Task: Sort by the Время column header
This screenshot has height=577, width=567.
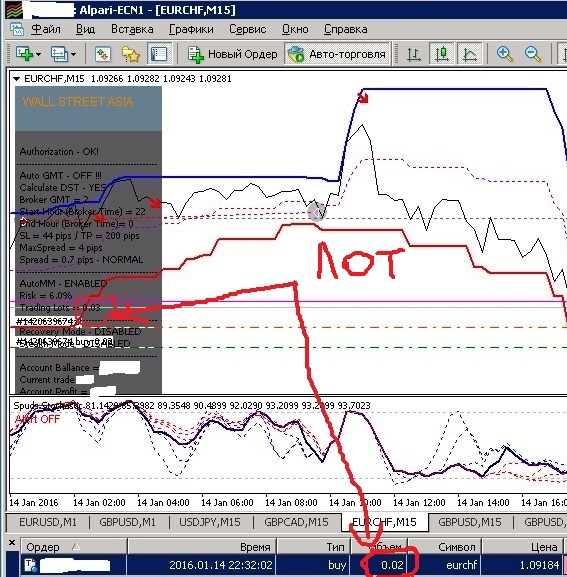Action: [x=202, y=547]
